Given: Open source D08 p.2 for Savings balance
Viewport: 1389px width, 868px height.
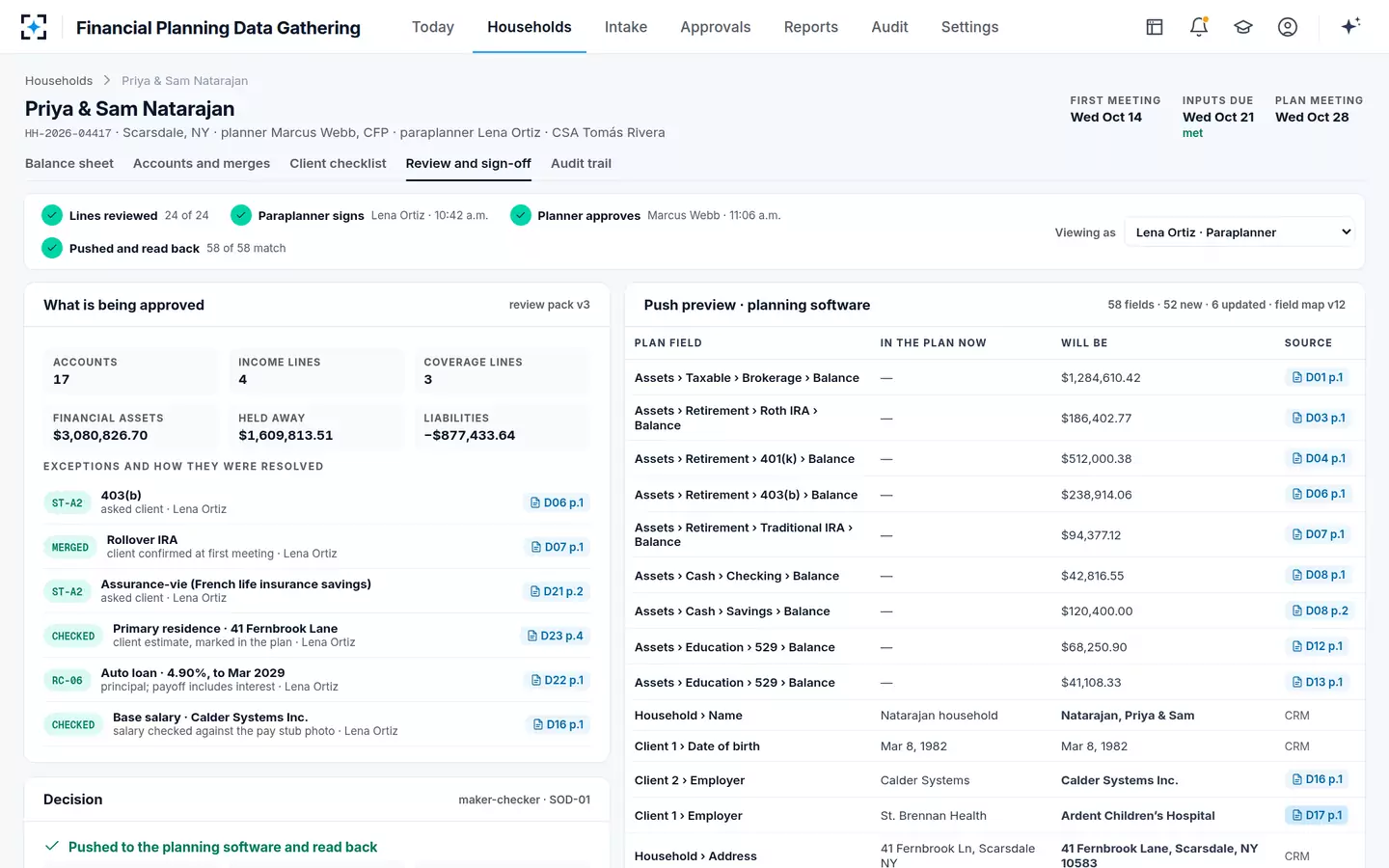Looking at the screenshot, I should tap(1320, 610).
